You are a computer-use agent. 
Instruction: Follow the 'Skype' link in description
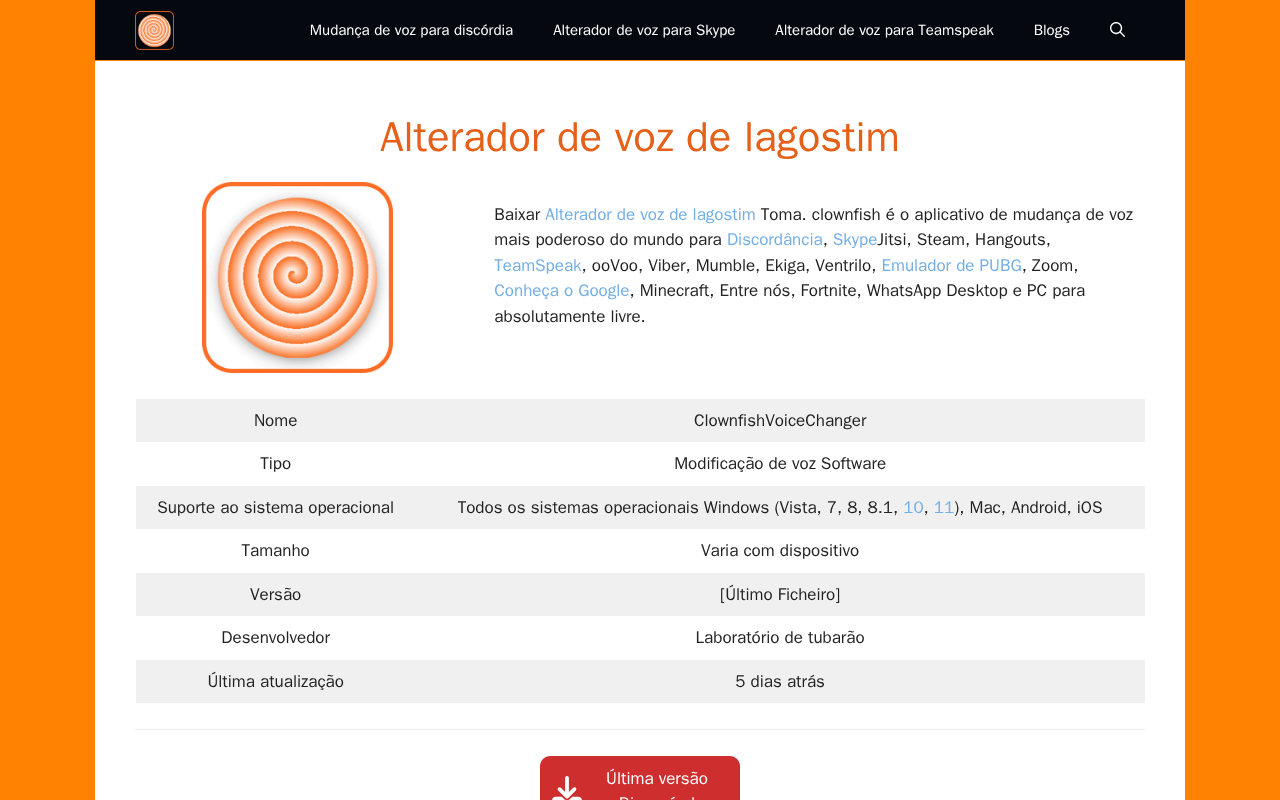tap(855, 240)
